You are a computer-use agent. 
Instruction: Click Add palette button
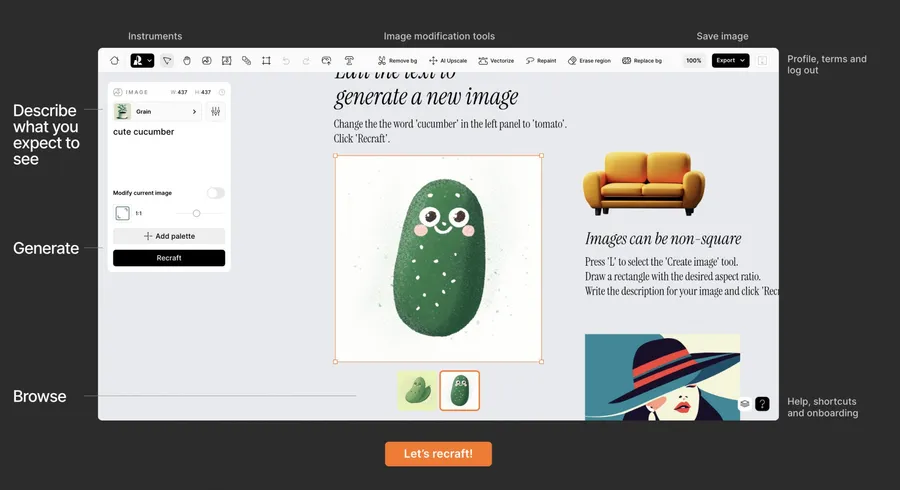coord(169,236)
